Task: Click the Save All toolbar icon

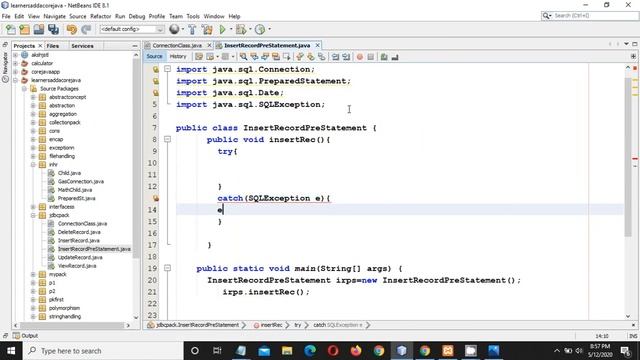Action: pos(53,29)
